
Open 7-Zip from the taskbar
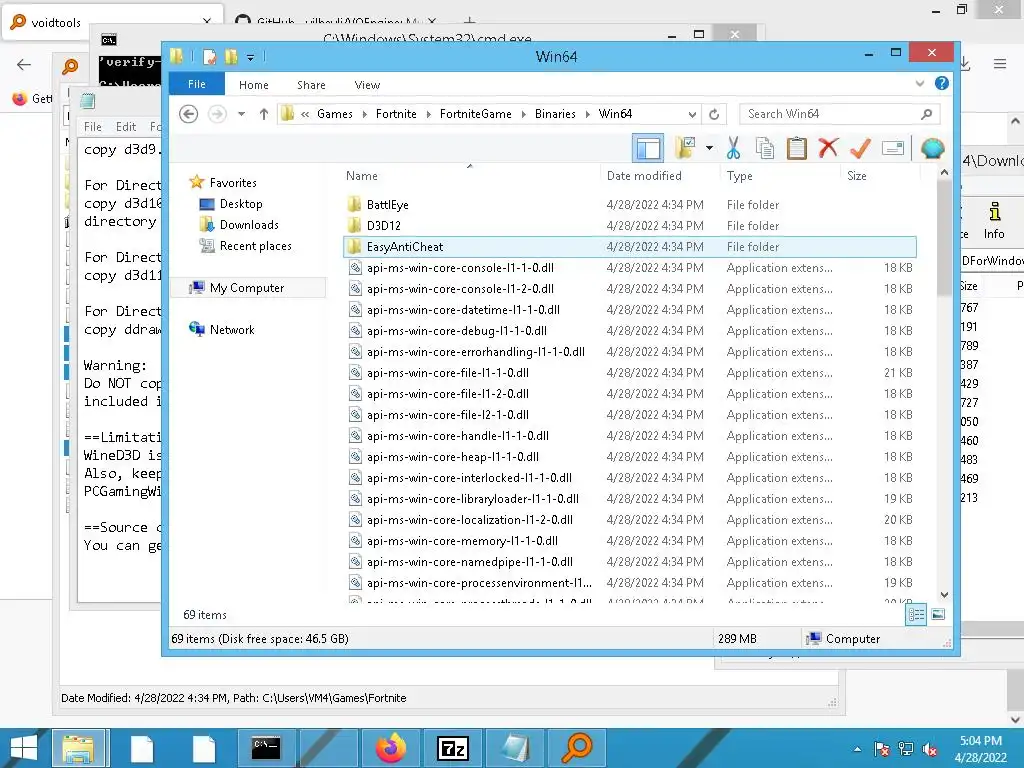point(453,748)
